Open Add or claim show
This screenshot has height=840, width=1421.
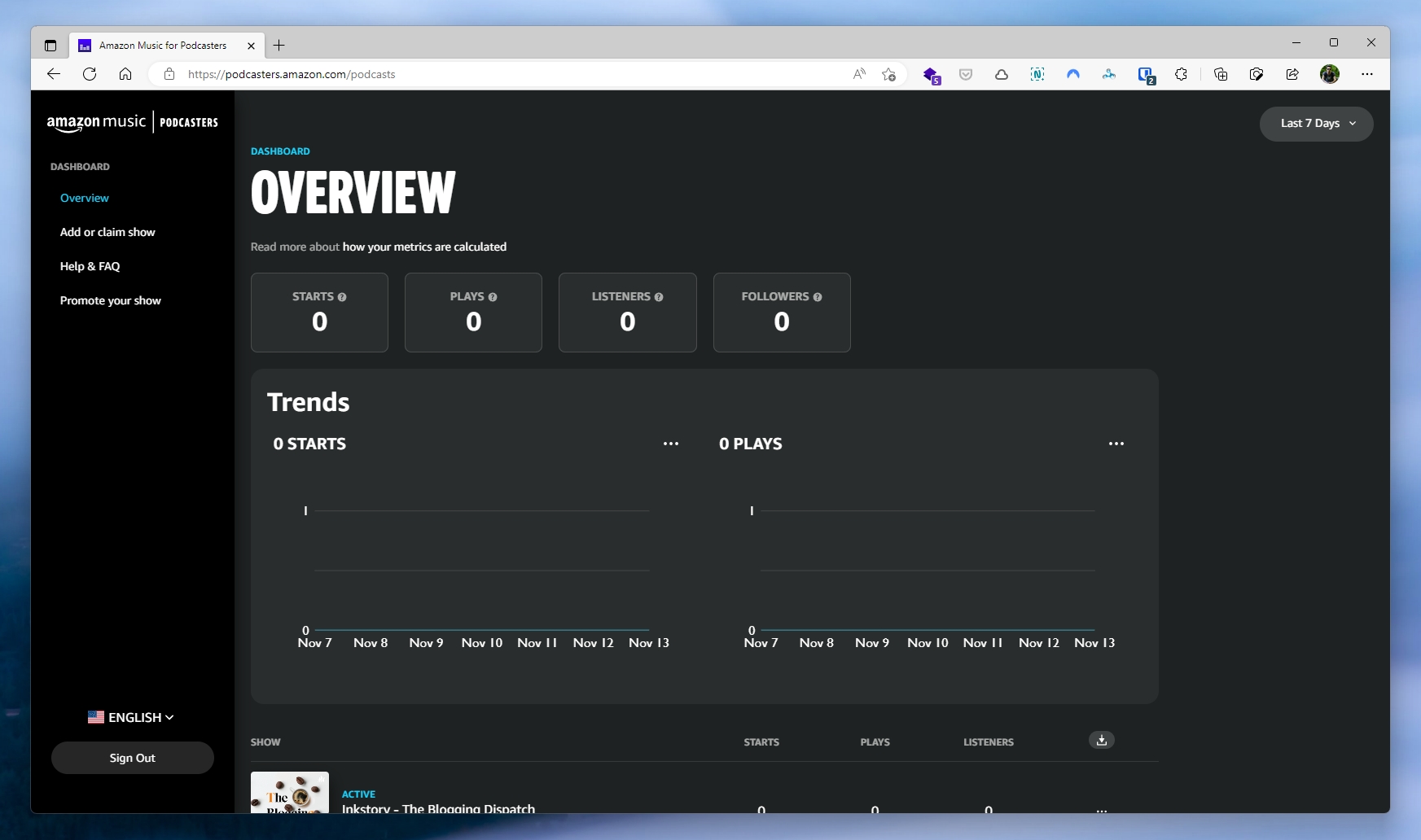coord(107,232)
